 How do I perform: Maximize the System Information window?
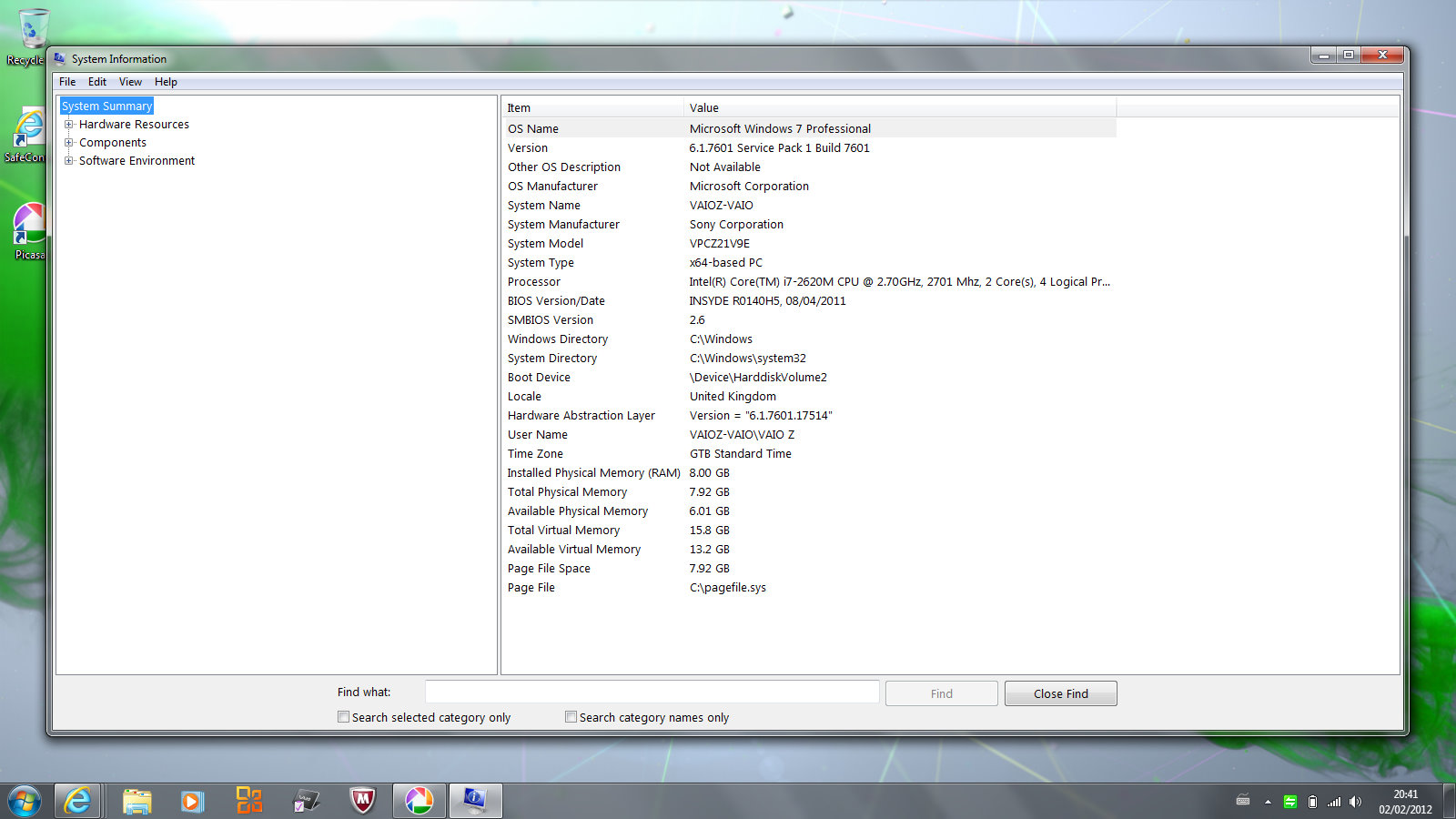pyautogui.click(x=1349, y=55)
